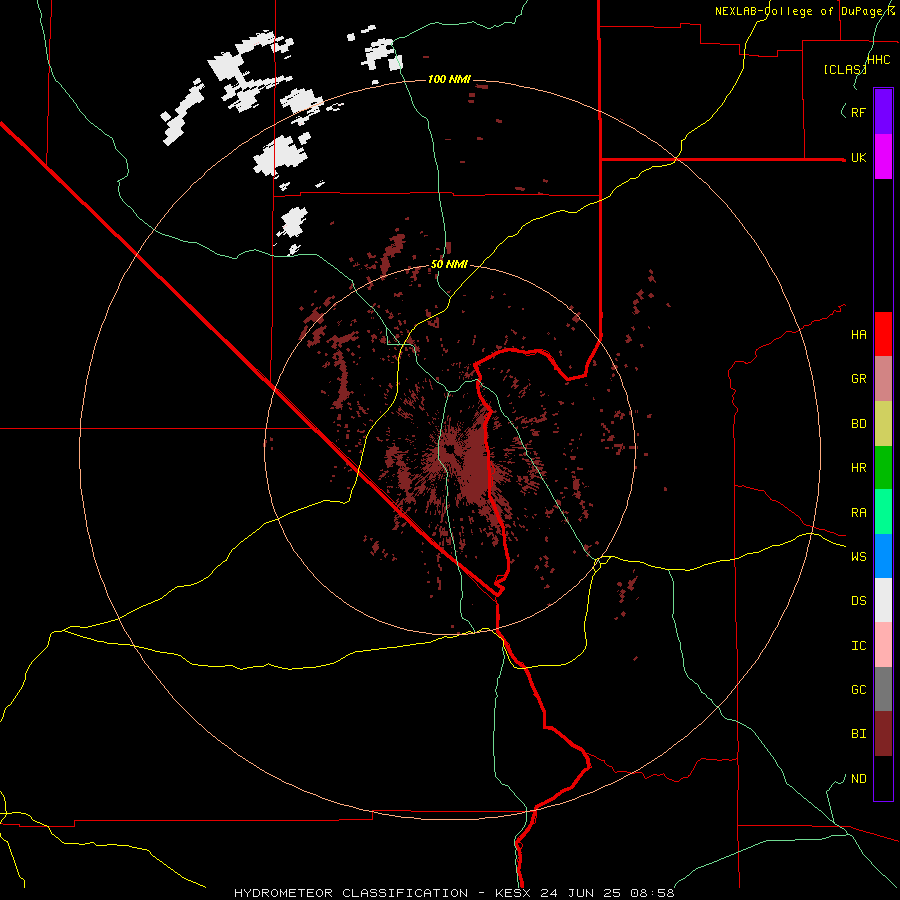
Task: Click the ND legend label
Action: tap(859, 779)
